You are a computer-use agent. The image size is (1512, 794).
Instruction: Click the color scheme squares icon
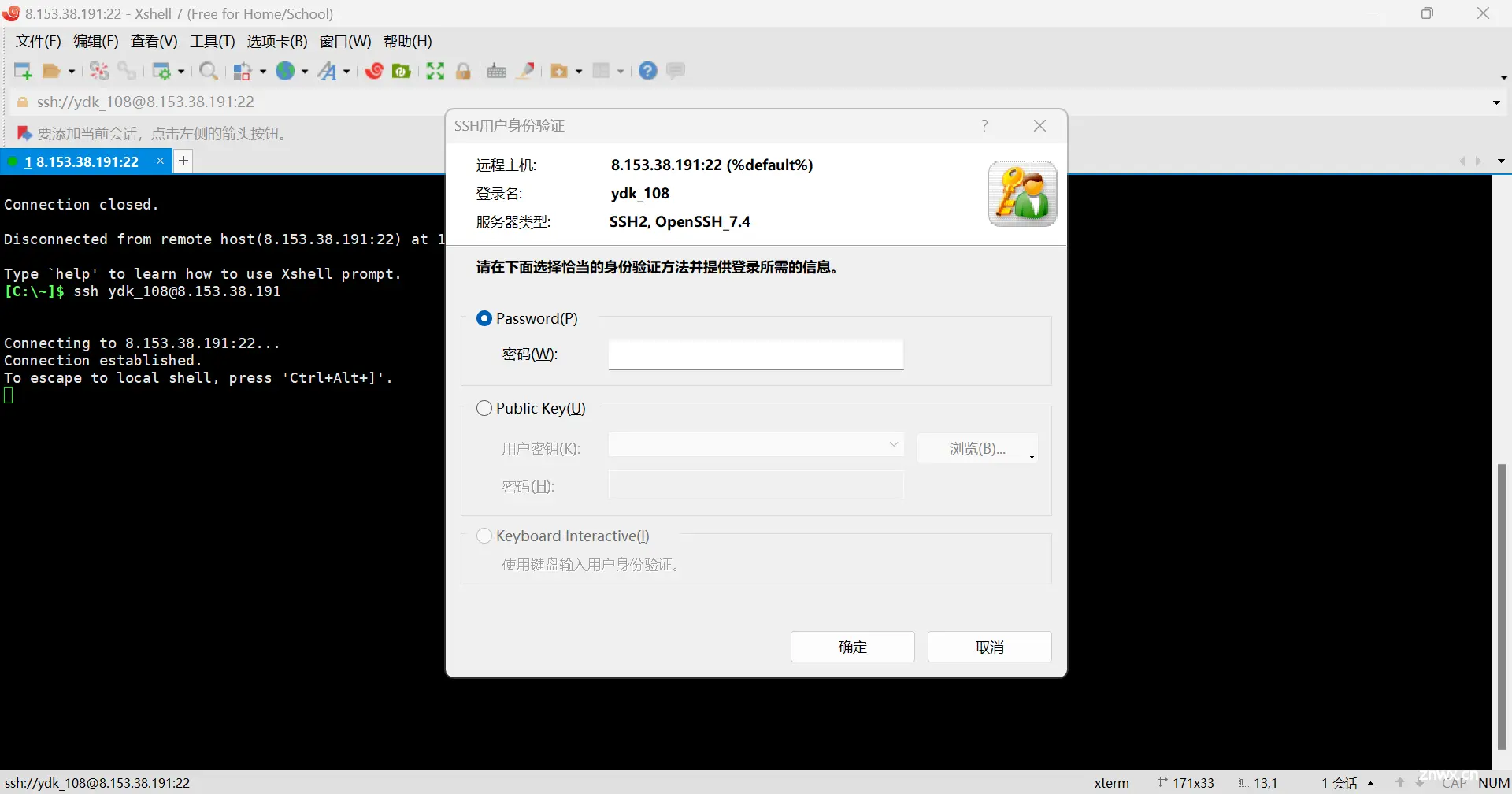(x=243, y=71)
